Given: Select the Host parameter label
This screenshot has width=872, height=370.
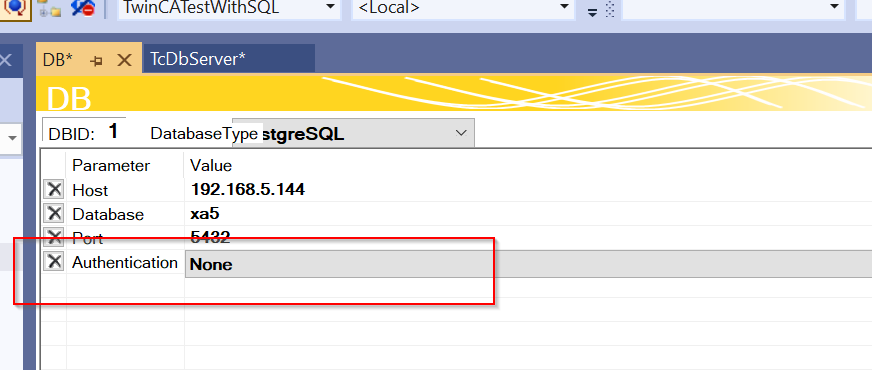Looking at the screenshot, I should 90,190.
